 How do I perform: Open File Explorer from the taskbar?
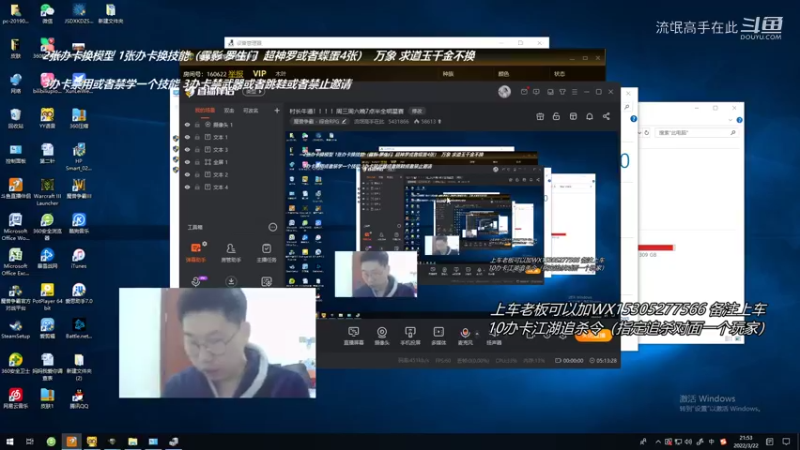[x=133, y=442]
